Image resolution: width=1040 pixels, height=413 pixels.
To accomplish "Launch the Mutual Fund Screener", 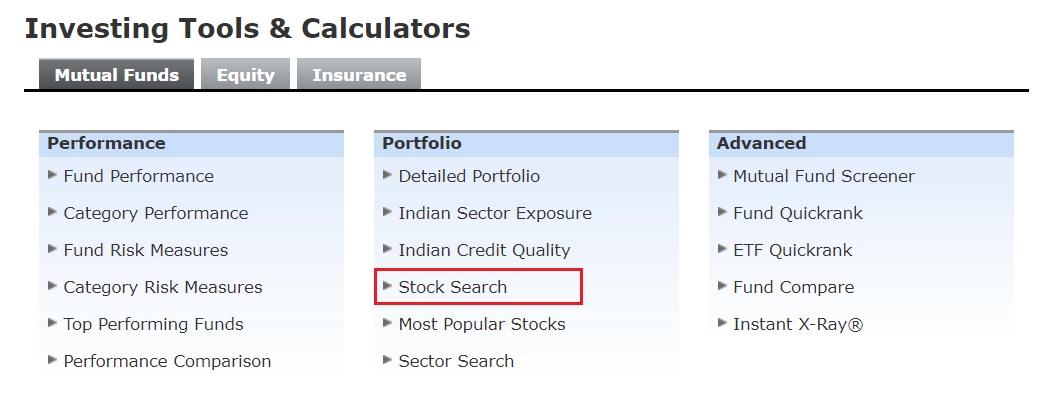I will [823, 176].
